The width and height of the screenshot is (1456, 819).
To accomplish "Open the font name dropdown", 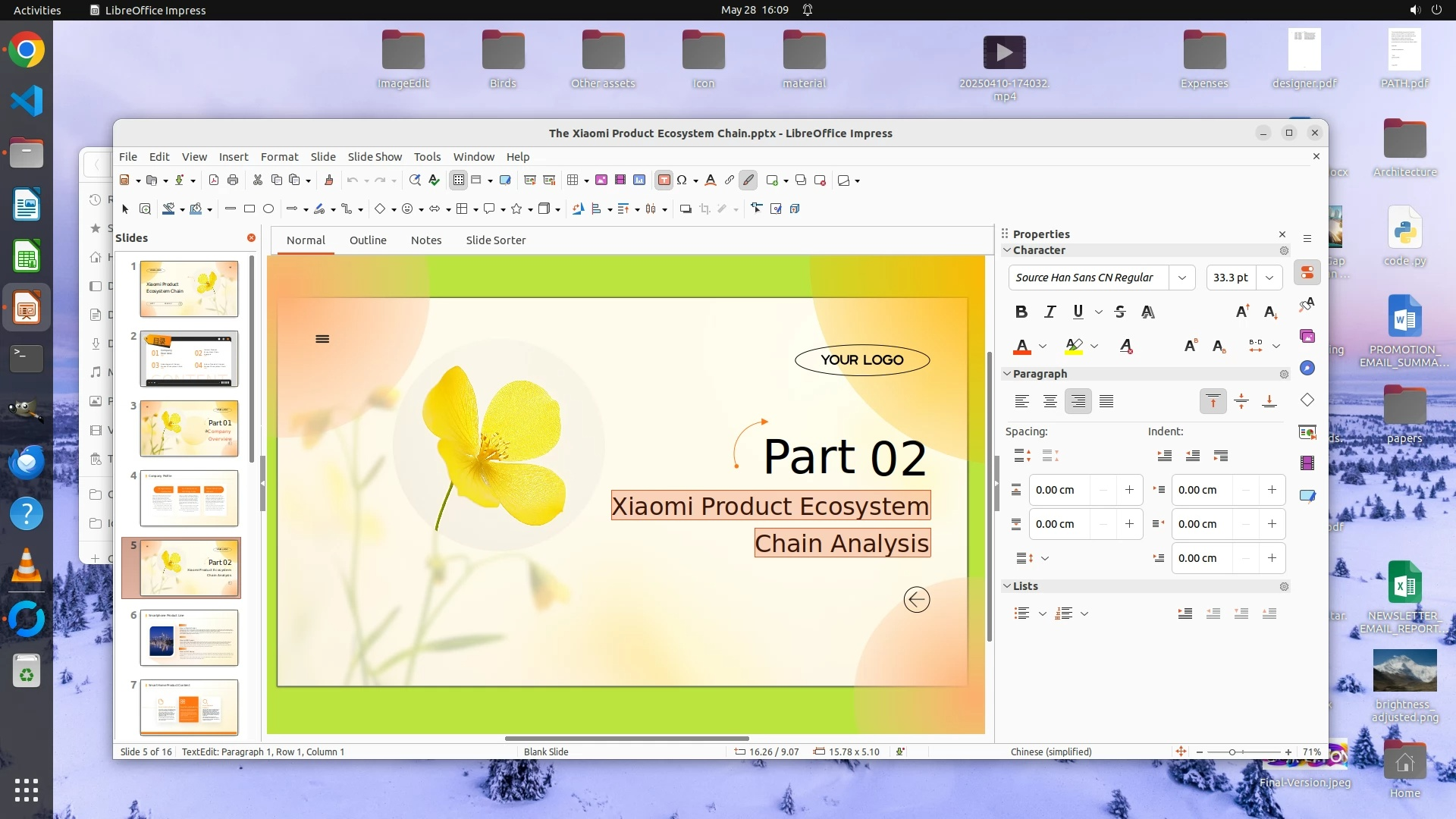I will pyautogui.click(x=1181, y=278).
